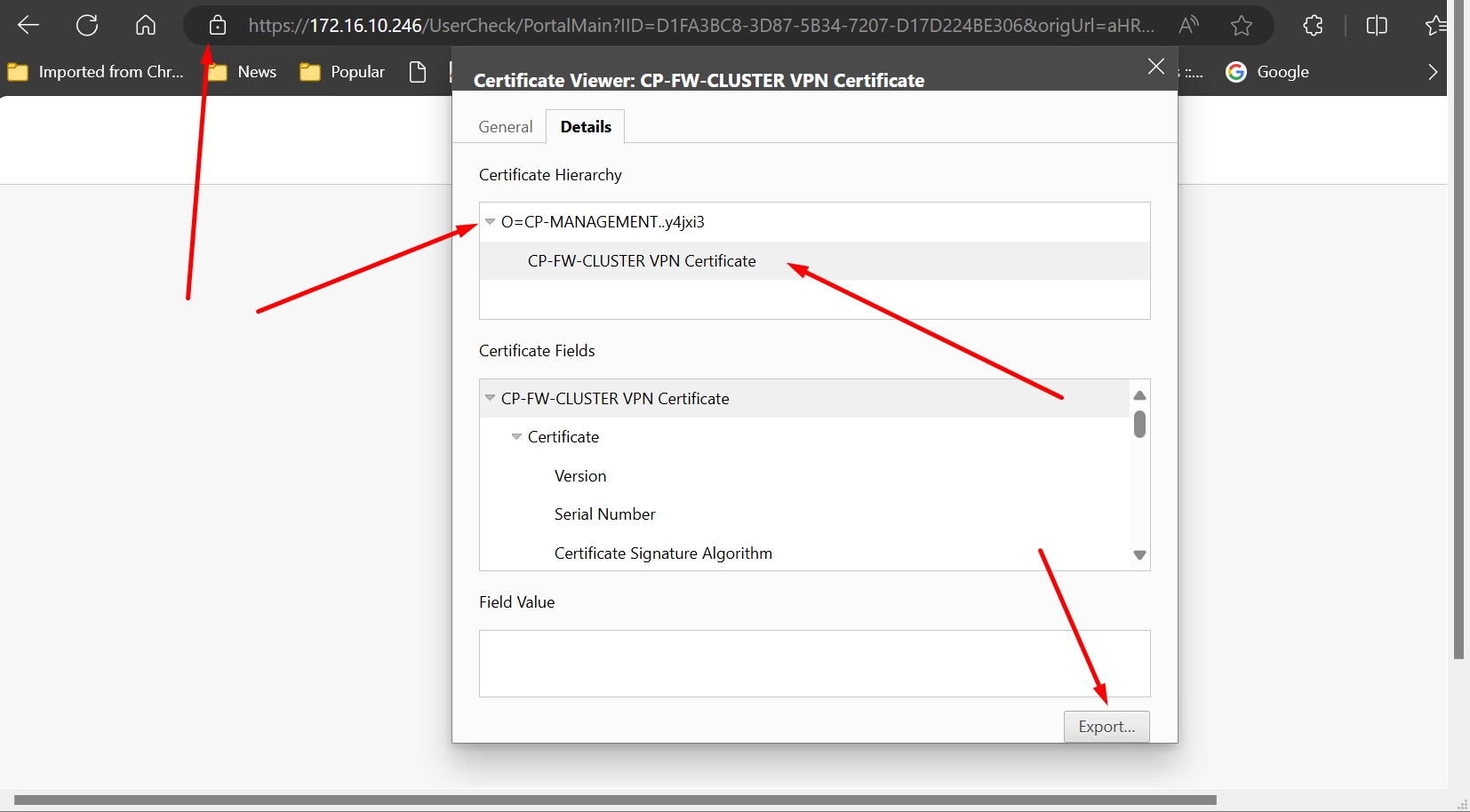Screen dimensions: 1470x812
Task: Collapse the Certificate subtree in Certificate Fields
Action: pyautogui.click(x=517, y=436)
